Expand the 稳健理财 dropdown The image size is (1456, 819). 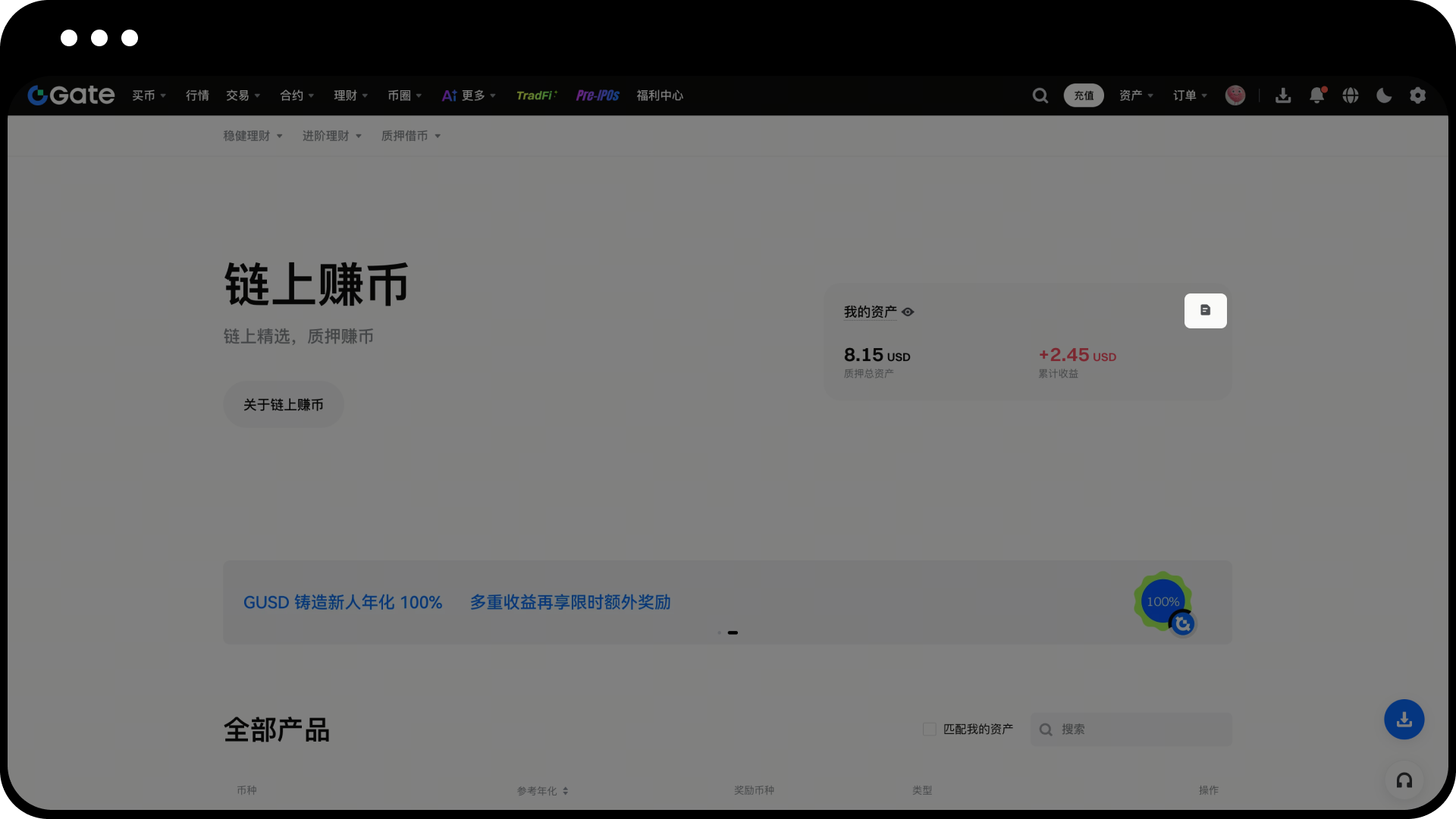click(x=253, y=136)
